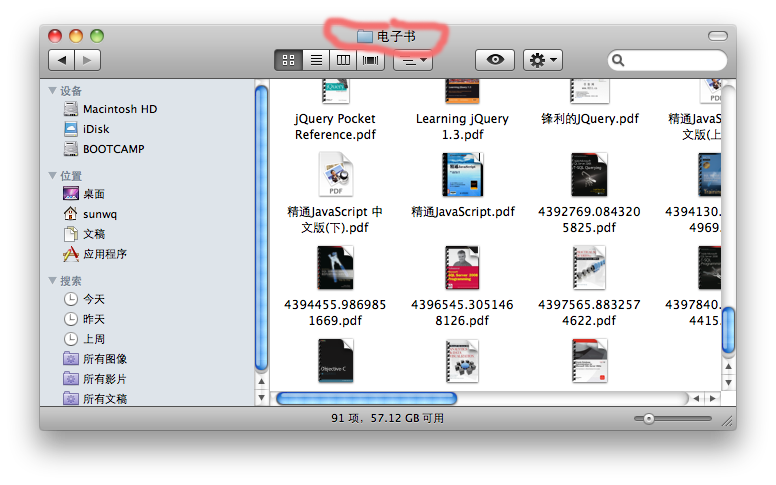The width and height of the screenshot is (776, 485).
Task: Select 所有文稿 smart folder
Action: [x=95, y=398]
